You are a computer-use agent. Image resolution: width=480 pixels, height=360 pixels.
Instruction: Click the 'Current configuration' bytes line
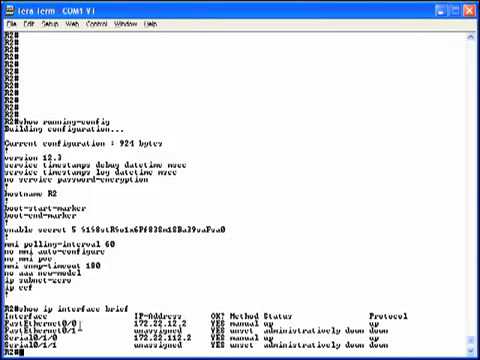tap(83, 144)
